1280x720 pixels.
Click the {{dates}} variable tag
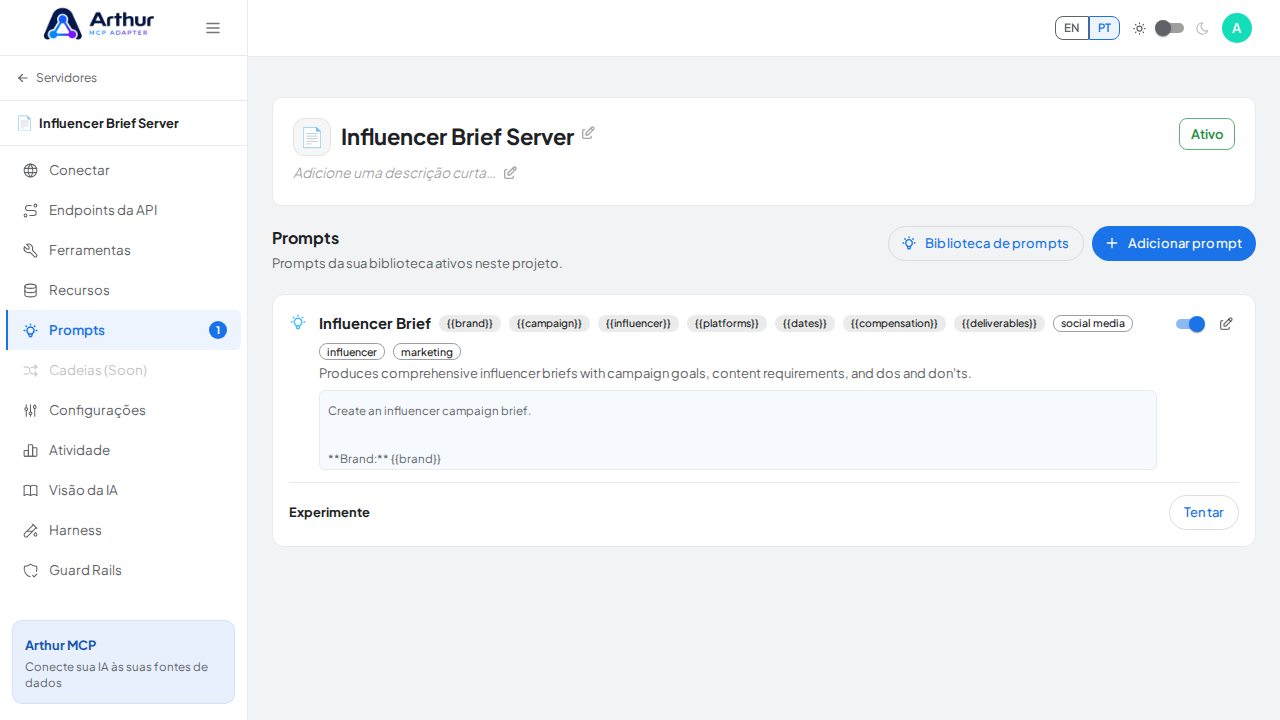[805, 324]
